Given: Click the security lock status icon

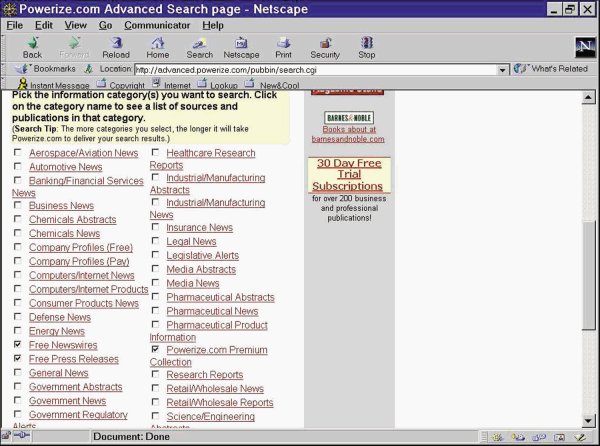Looking at the screenshot, I should tap(6, 435).
